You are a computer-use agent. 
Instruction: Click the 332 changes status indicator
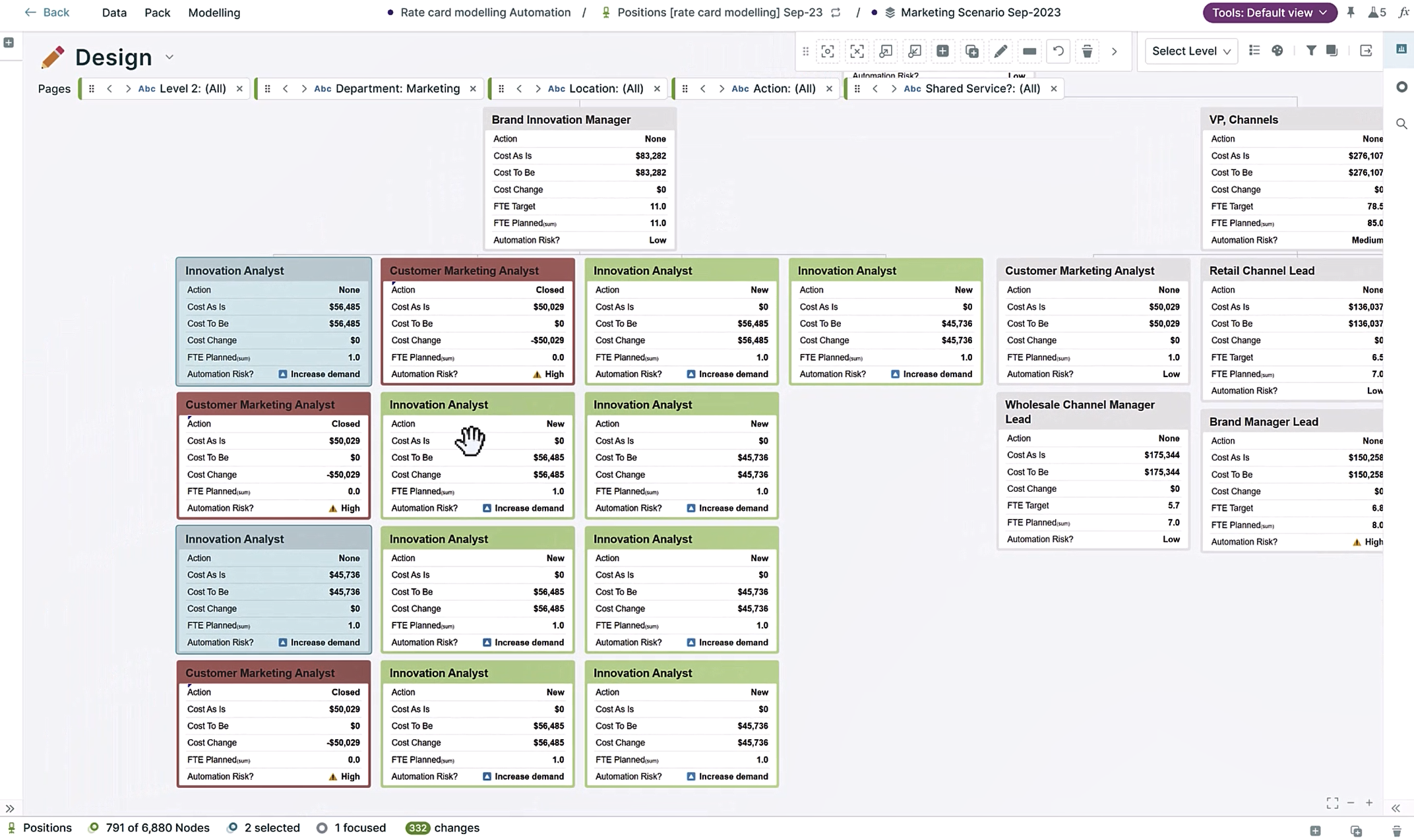coord(440,828)
